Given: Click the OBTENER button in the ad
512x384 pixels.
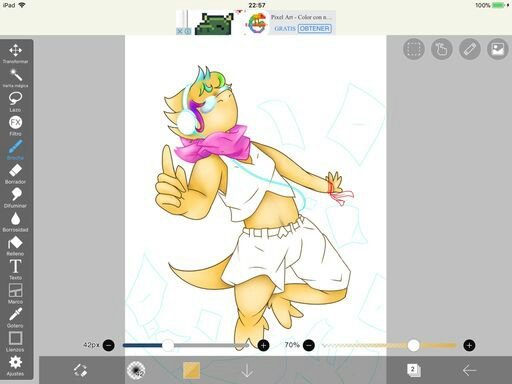Looking at the screenshot, I should pos(314,28).
